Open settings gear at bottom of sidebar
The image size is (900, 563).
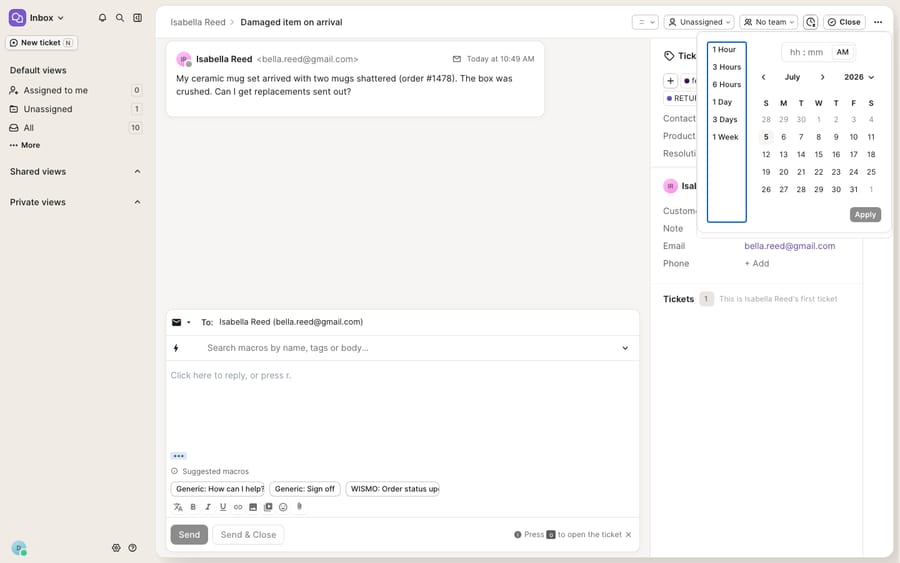pyautogui.click(x=116, y=548)
